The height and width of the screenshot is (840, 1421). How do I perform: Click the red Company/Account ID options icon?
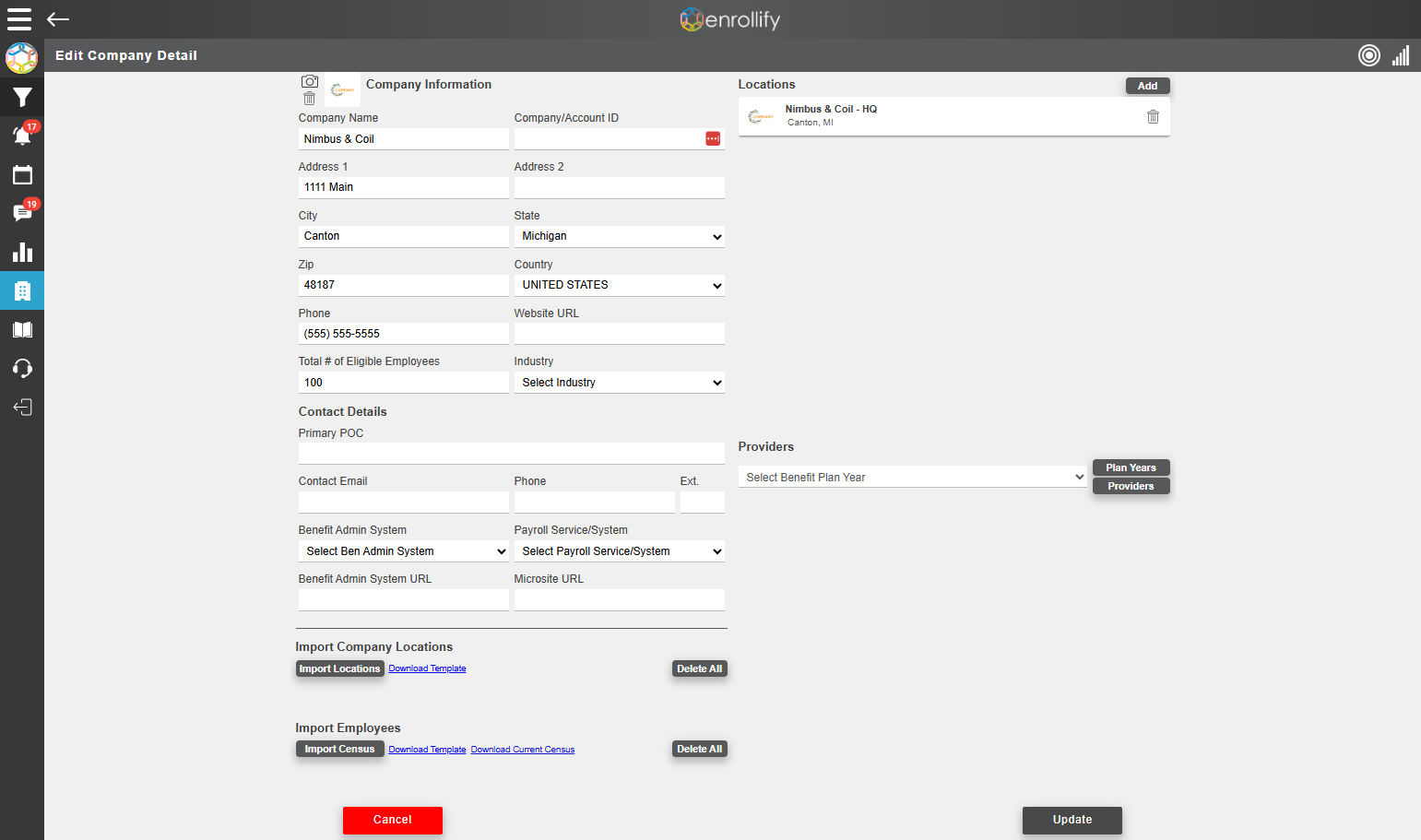713,138
